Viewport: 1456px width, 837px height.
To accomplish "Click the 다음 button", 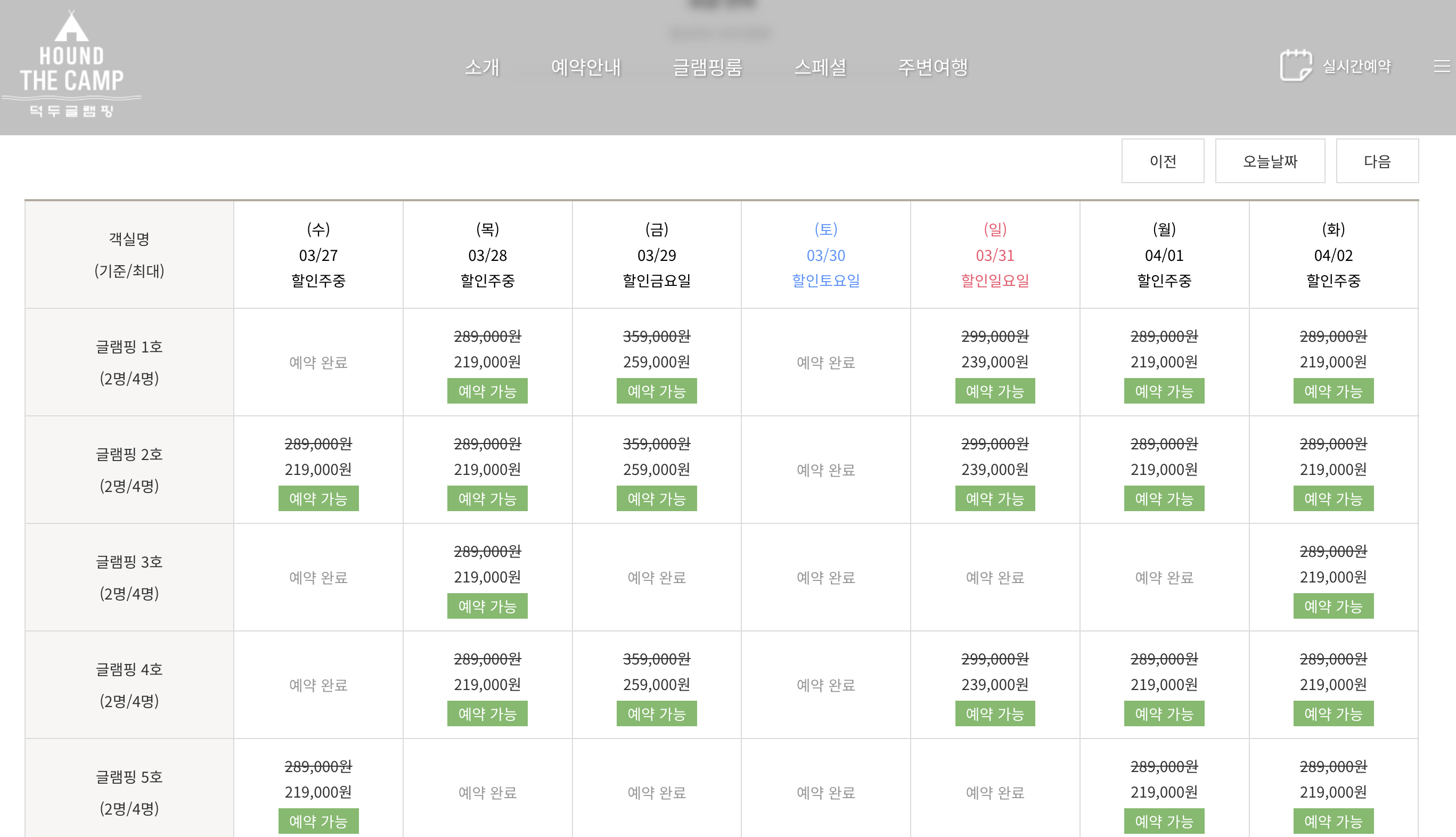I will click(1377, 161).
